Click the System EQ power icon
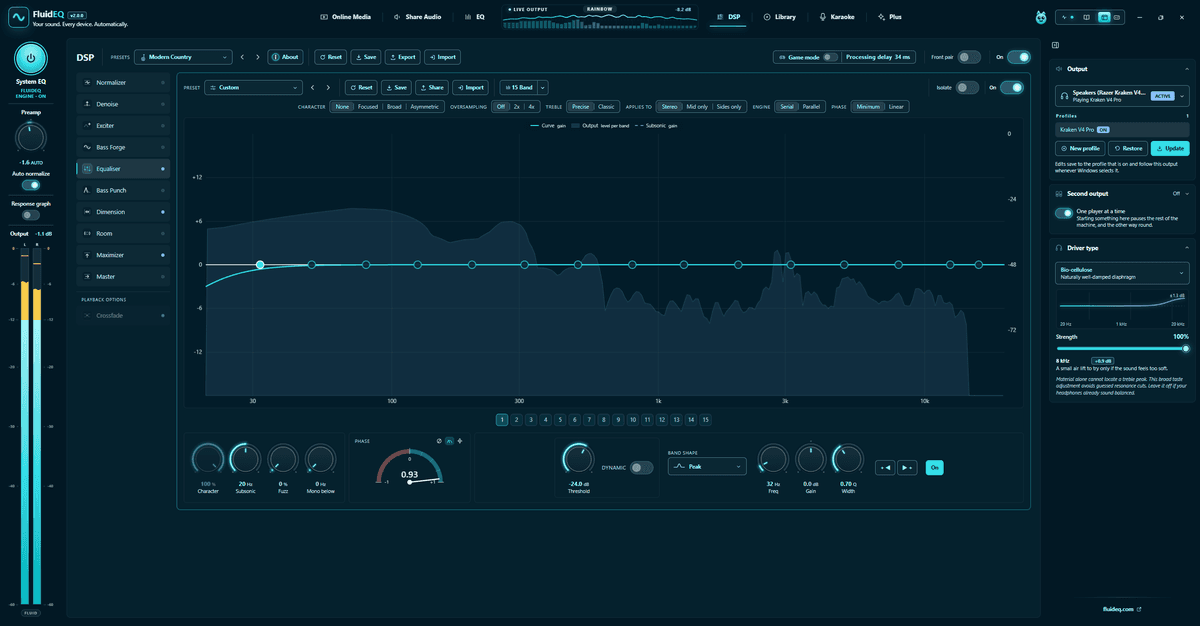 coord(31,58)
